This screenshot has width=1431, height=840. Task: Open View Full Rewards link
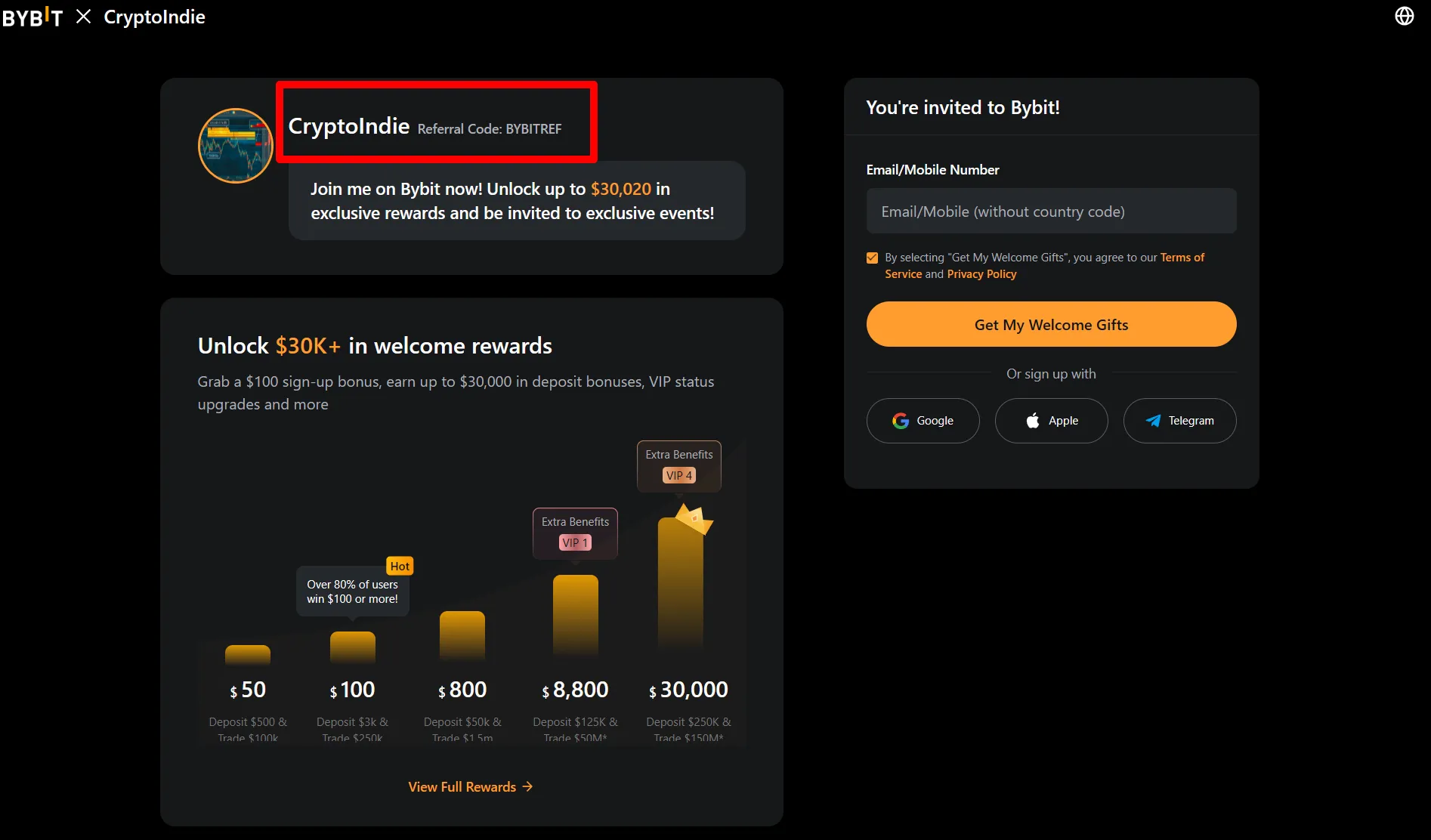click(x=471, y=786)
